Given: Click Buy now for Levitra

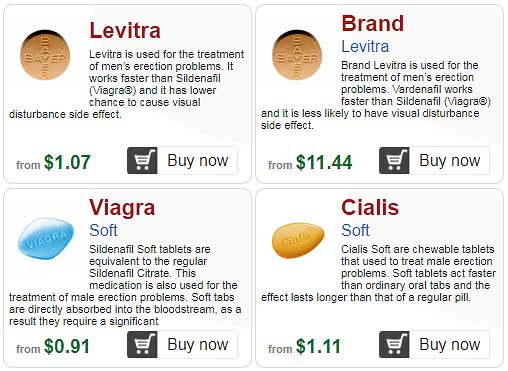Looking at the screenshot, I should click(198, 160).
